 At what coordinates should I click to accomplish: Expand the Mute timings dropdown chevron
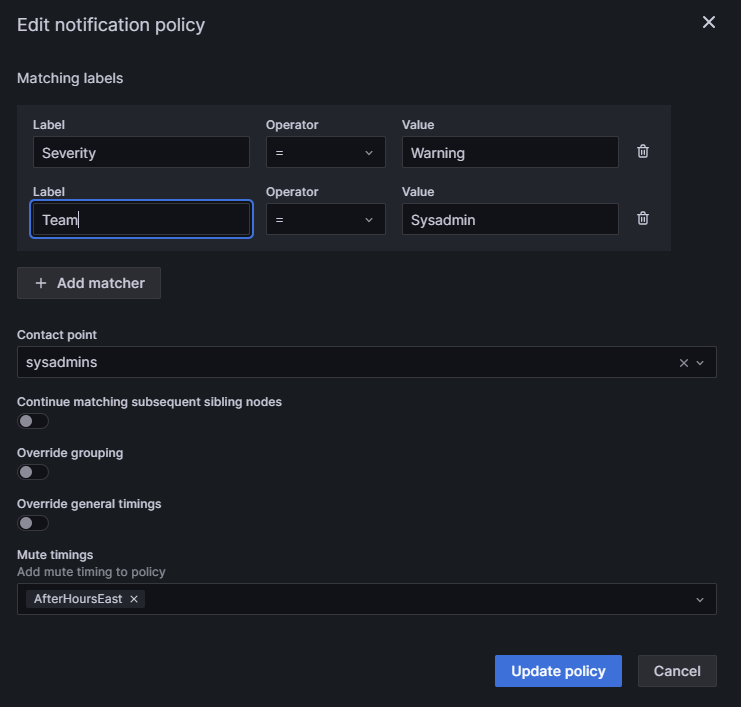pyautogui.click(x=700, y=599)
